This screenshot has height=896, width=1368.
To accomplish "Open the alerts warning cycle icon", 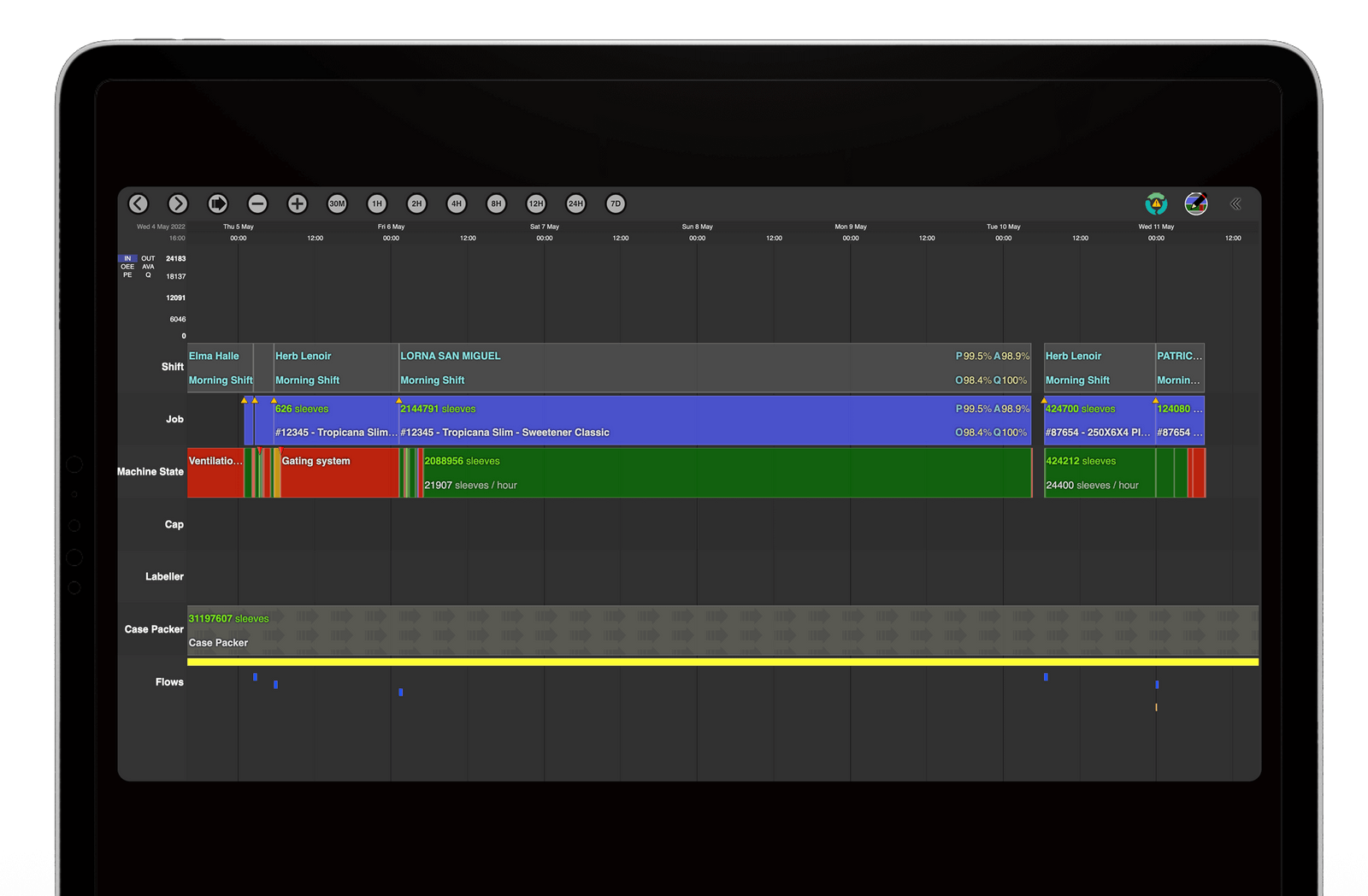I will click(1156, 203).
